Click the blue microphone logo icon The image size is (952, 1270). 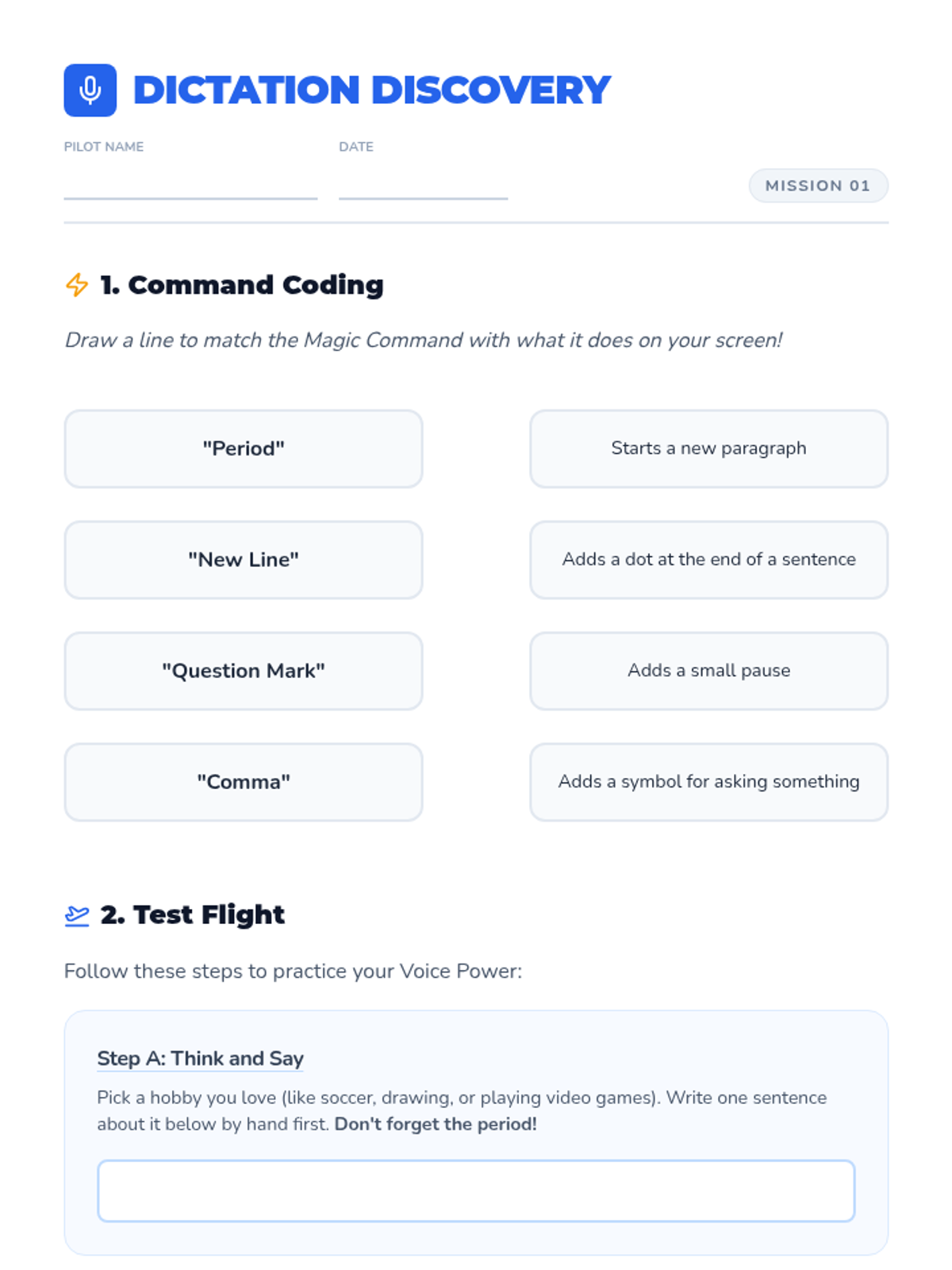[90, 90]
